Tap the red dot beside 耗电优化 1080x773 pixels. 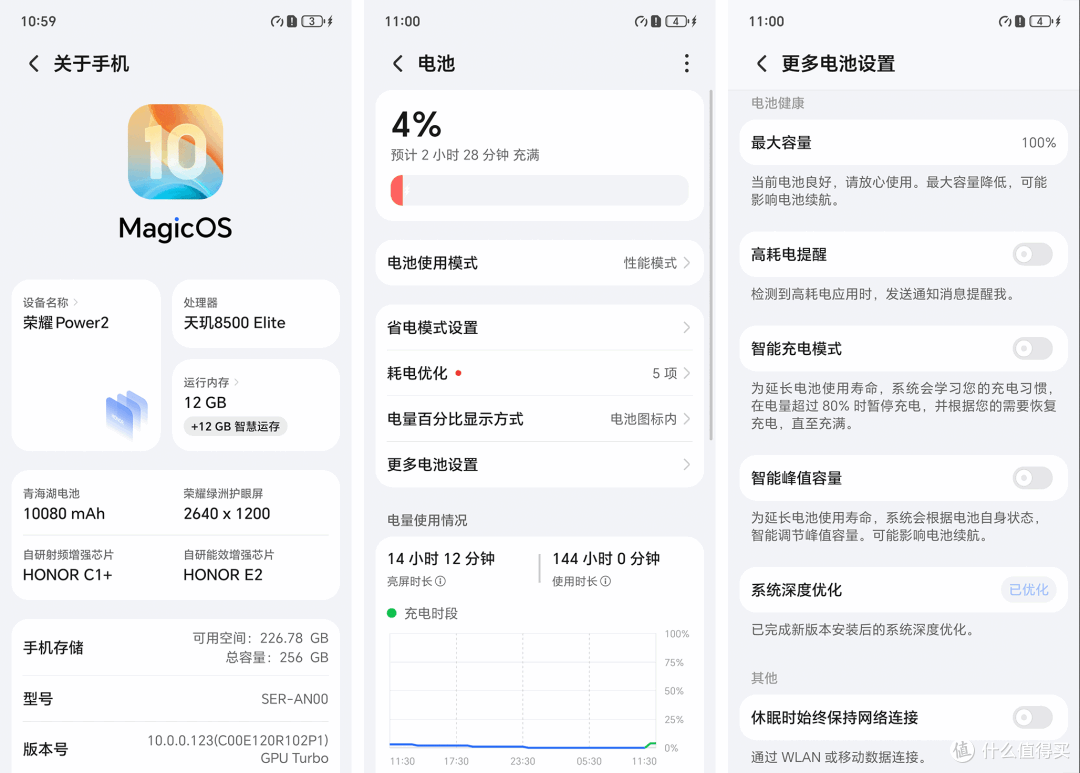point(458,373)
